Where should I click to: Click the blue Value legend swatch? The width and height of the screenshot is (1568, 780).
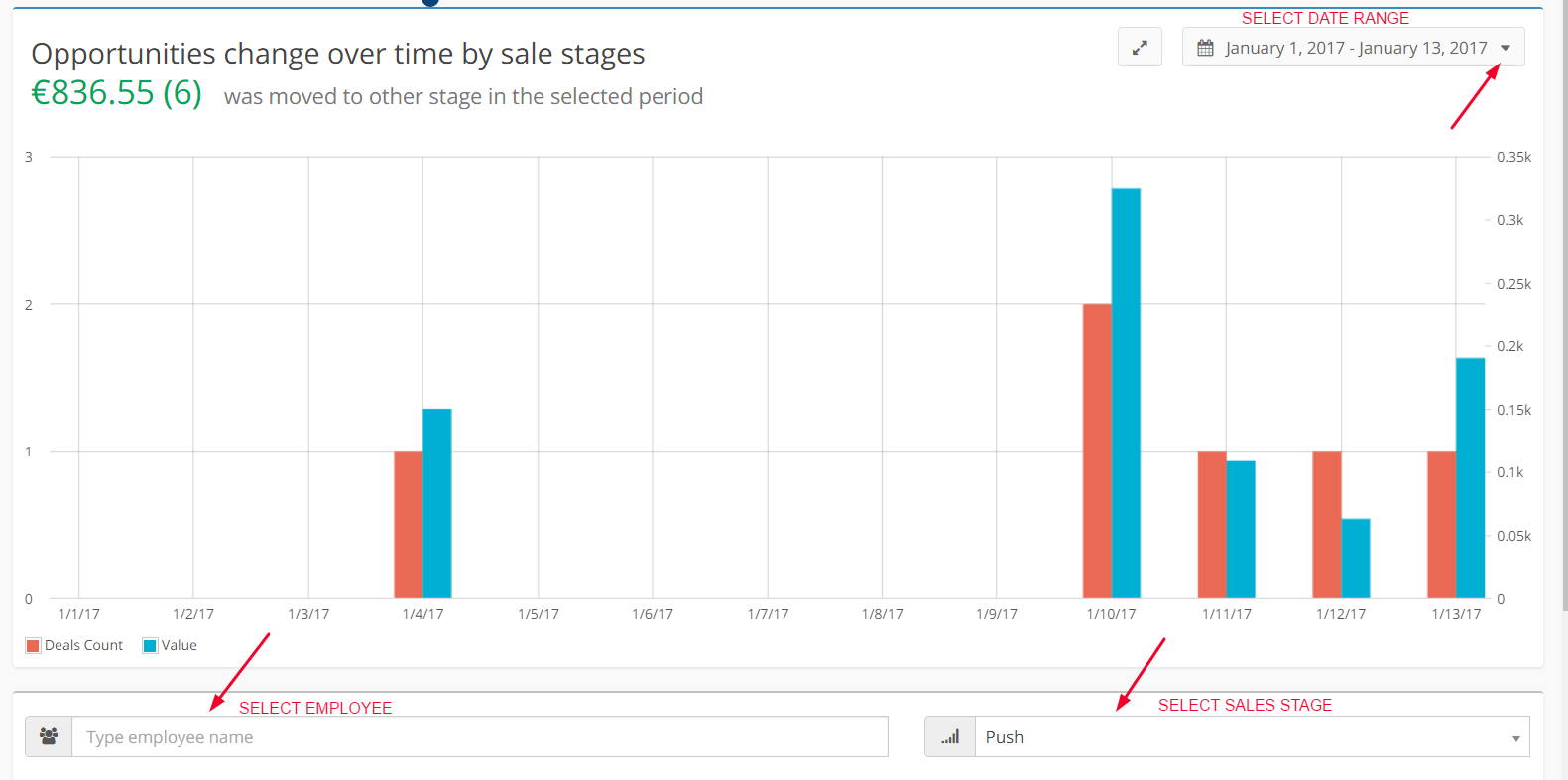150,646
